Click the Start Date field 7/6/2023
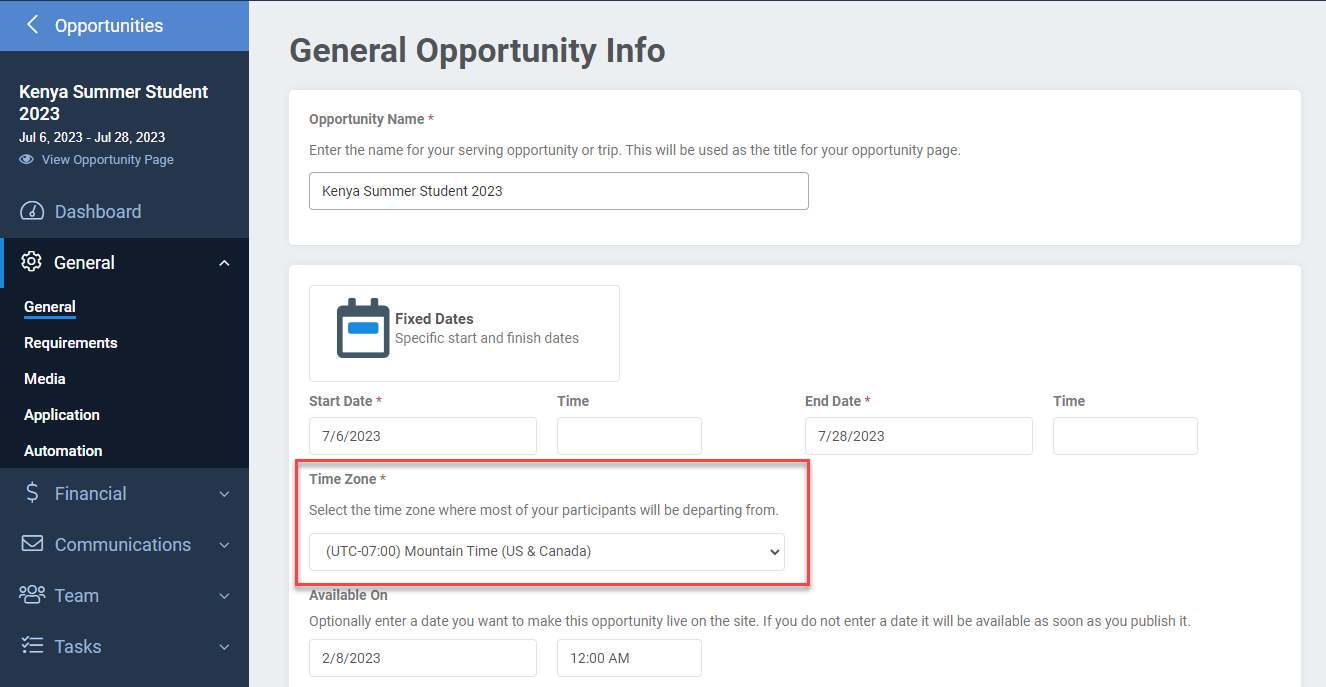 (423, 436)
